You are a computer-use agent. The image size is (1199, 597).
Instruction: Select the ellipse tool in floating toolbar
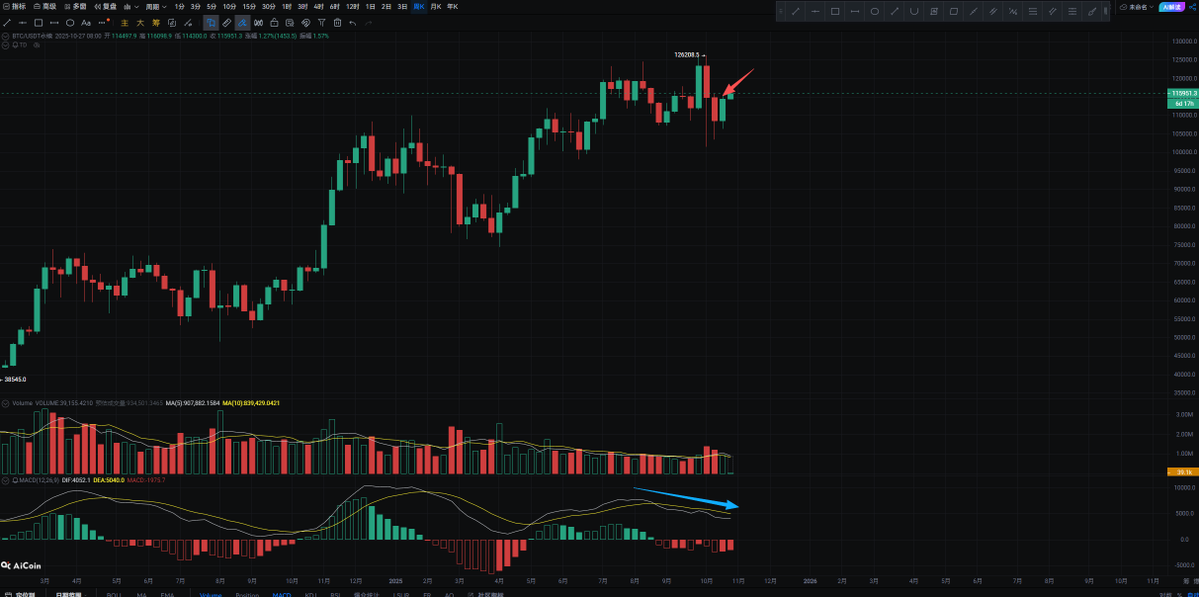(x=875, y=12)
